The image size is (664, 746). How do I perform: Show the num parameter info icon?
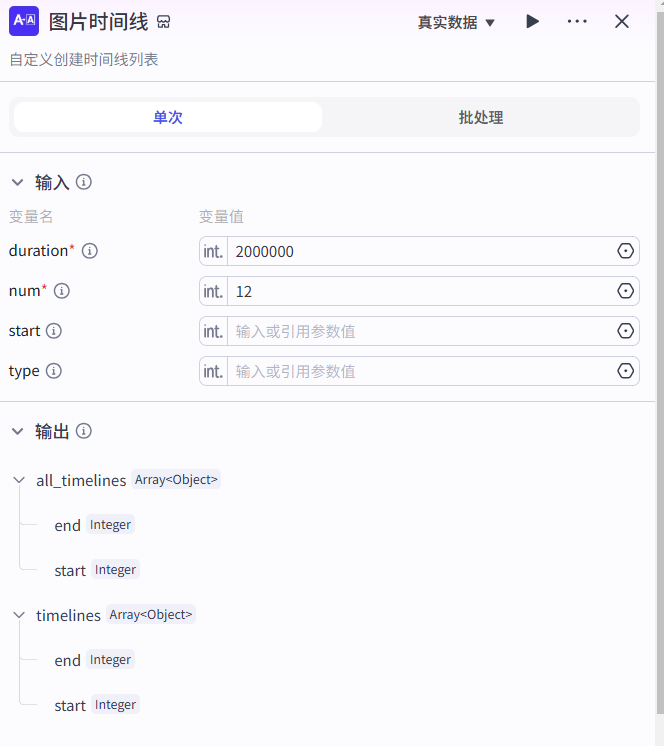point(62,291)
